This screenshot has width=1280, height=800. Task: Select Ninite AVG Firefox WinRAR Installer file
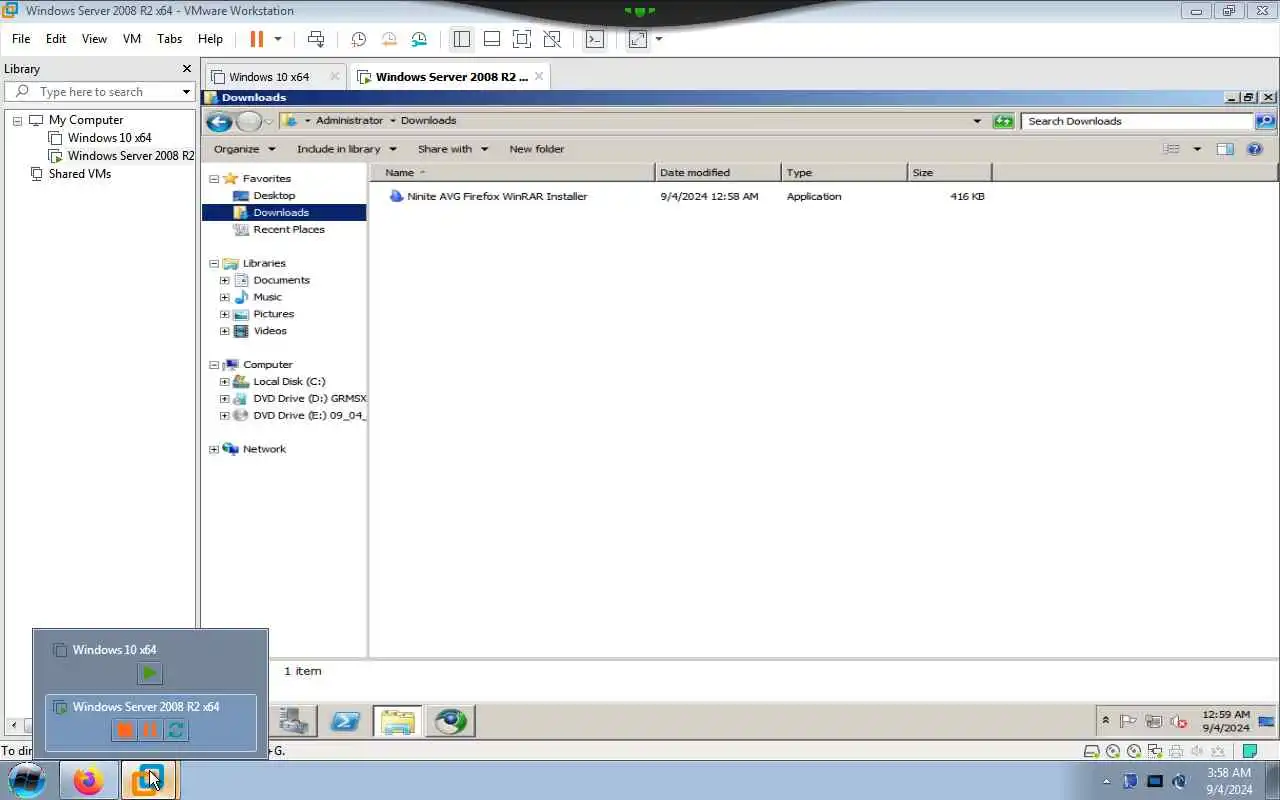(x=497, y=197)
